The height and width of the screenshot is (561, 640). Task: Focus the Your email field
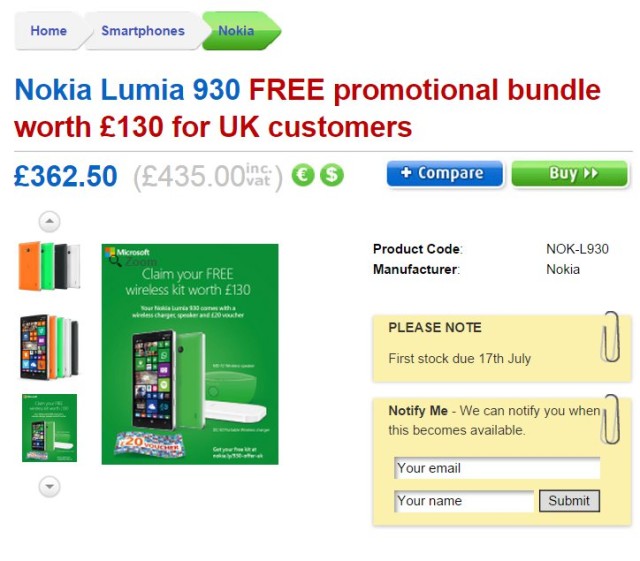click(497, 468)
